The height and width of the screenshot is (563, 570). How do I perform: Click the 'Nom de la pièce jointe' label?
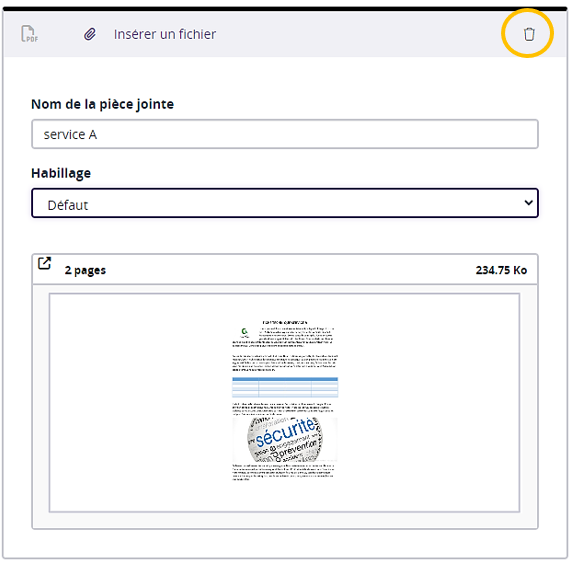(103, 104)
